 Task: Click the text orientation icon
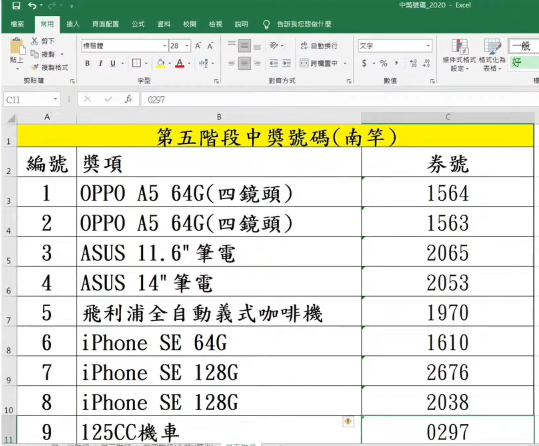[x=274, y=45]
